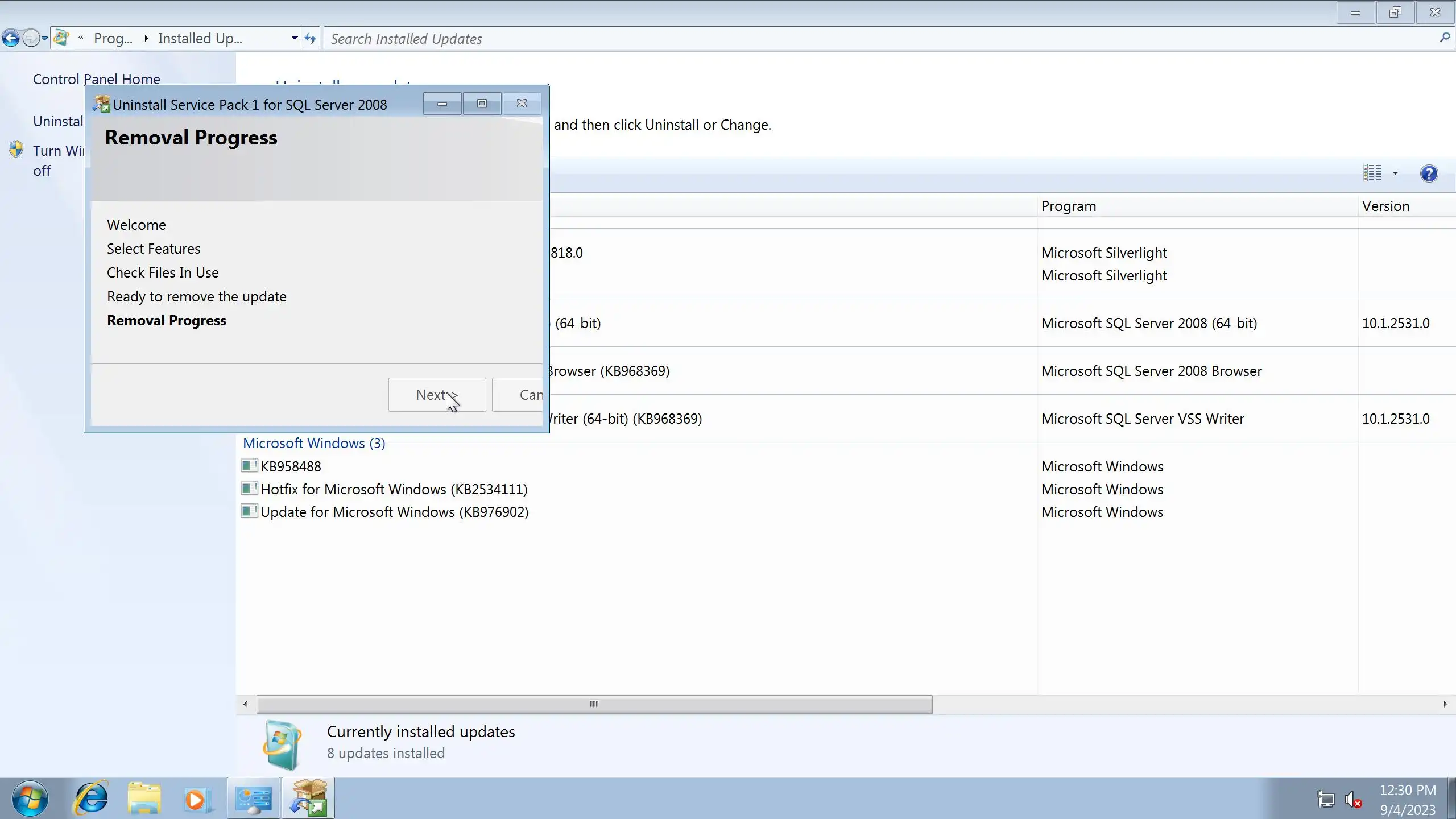Open the Windows Explorer folder taskbar icon
This screenshot has height=819, width=1456.
coord(144,799)
